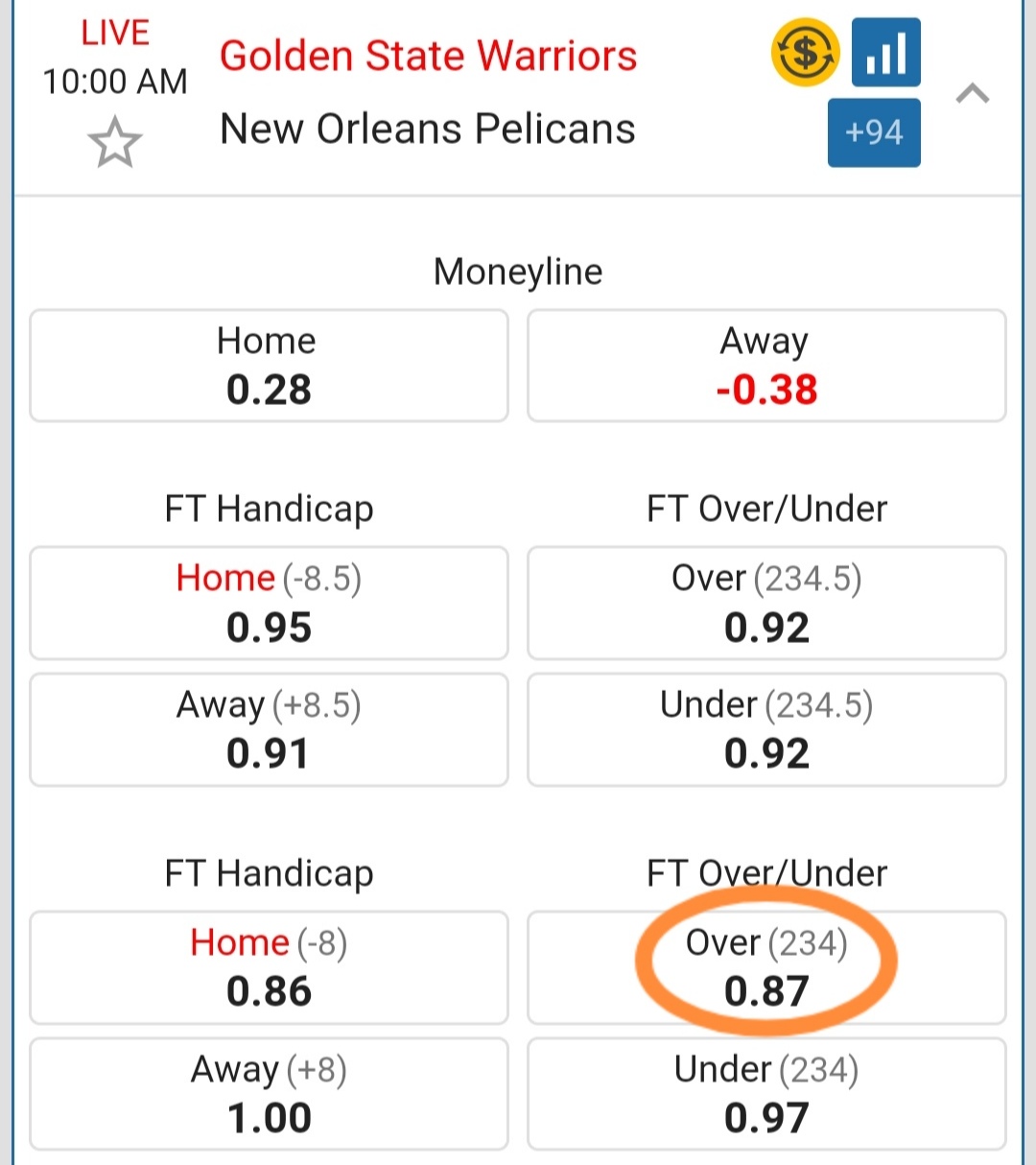Toggle the favorite star for this match
The height and width of the screenshot is (1165, 1036).
click(x=115, y=142)
